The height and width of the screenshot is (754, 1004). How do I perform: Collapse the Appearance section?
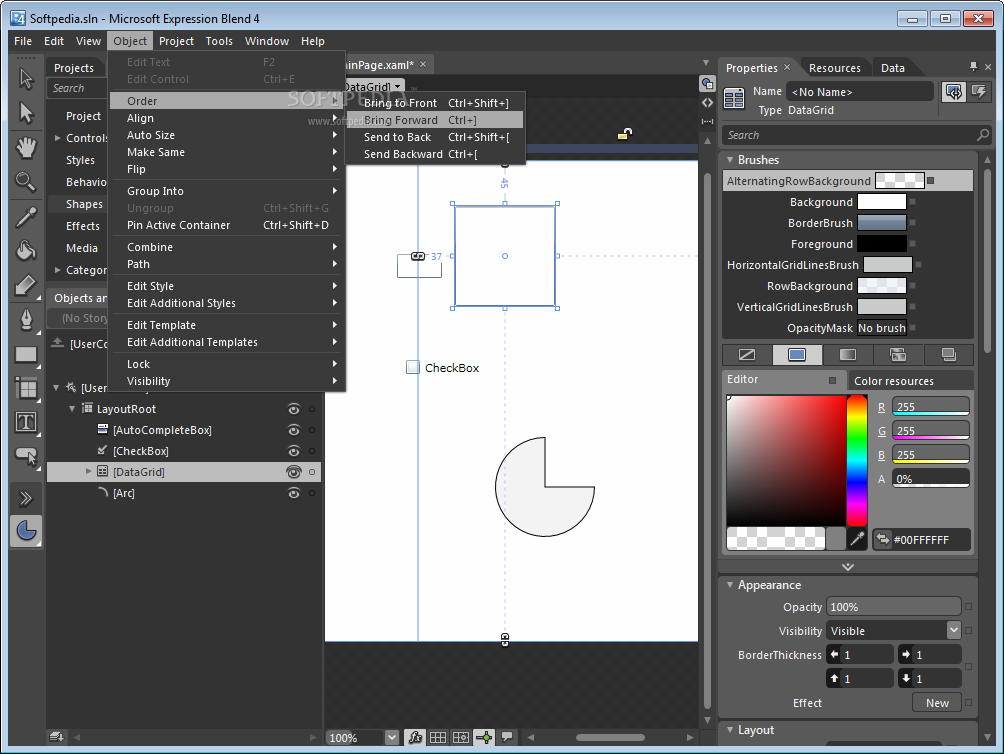(x=730, y=584)
